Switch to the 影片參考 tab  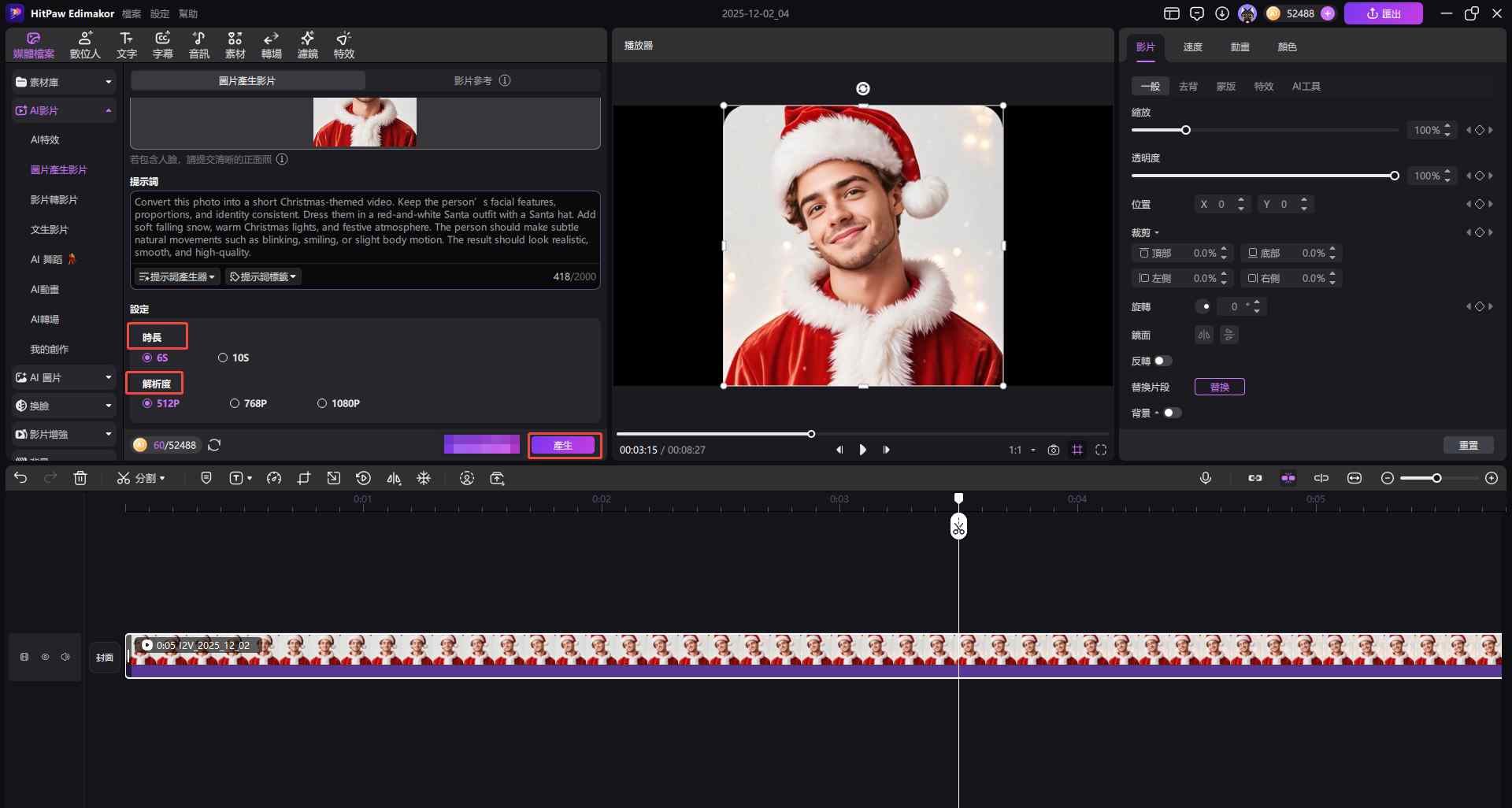(473, 80)
